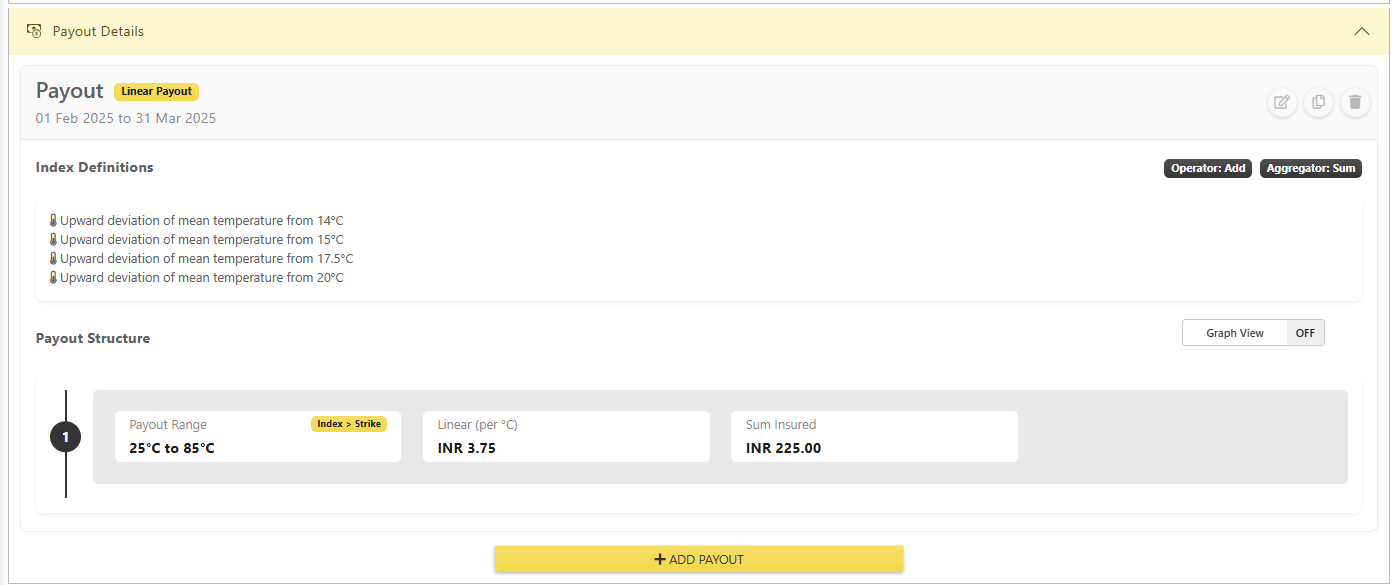Click the Linear per °C INR 3.75 card
Image resolution: width=1393 pixels, height=585 pixels.
point(566,436)
